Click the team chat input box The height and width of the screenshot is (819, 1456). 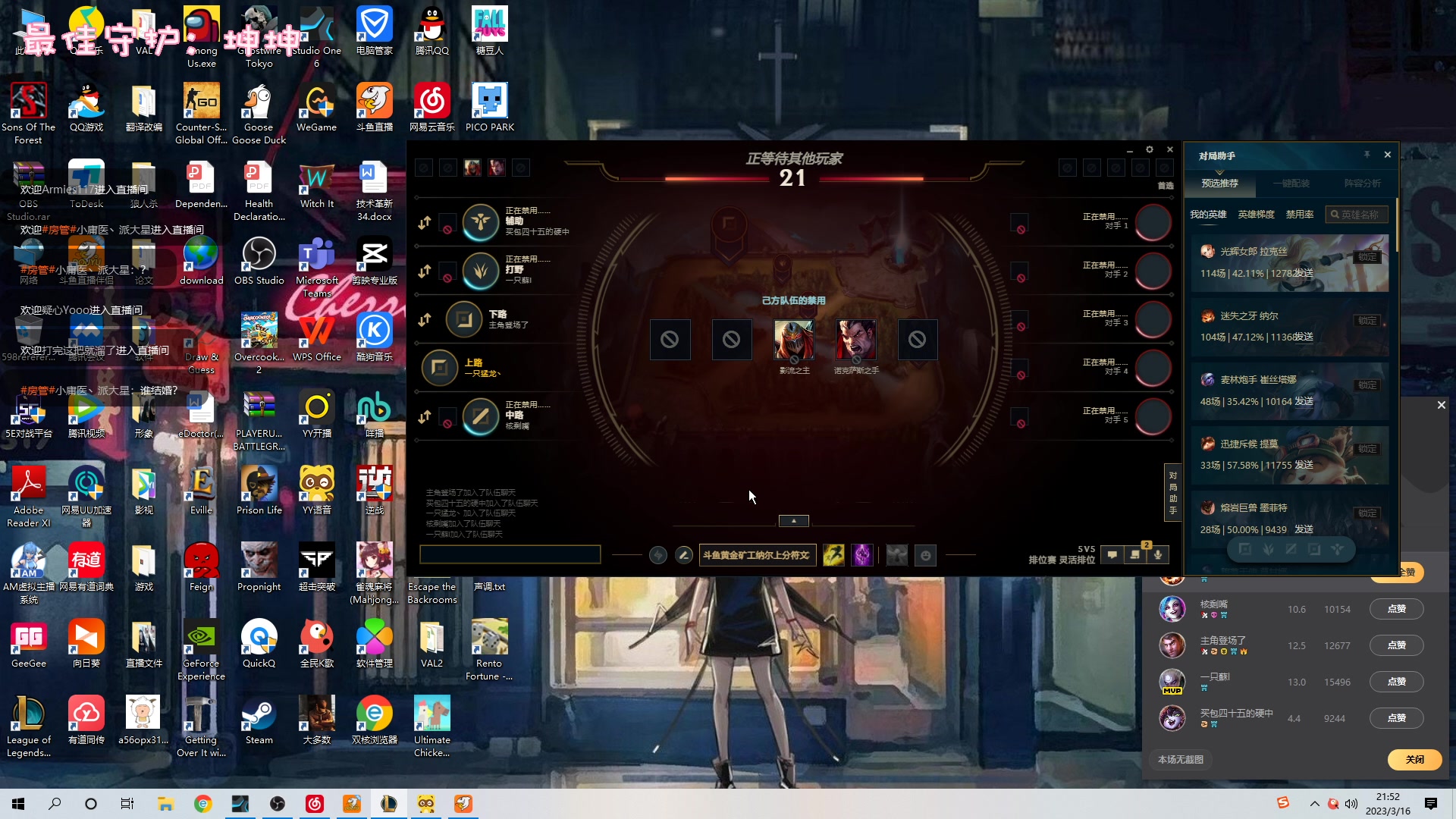click(x=510, y=555)
